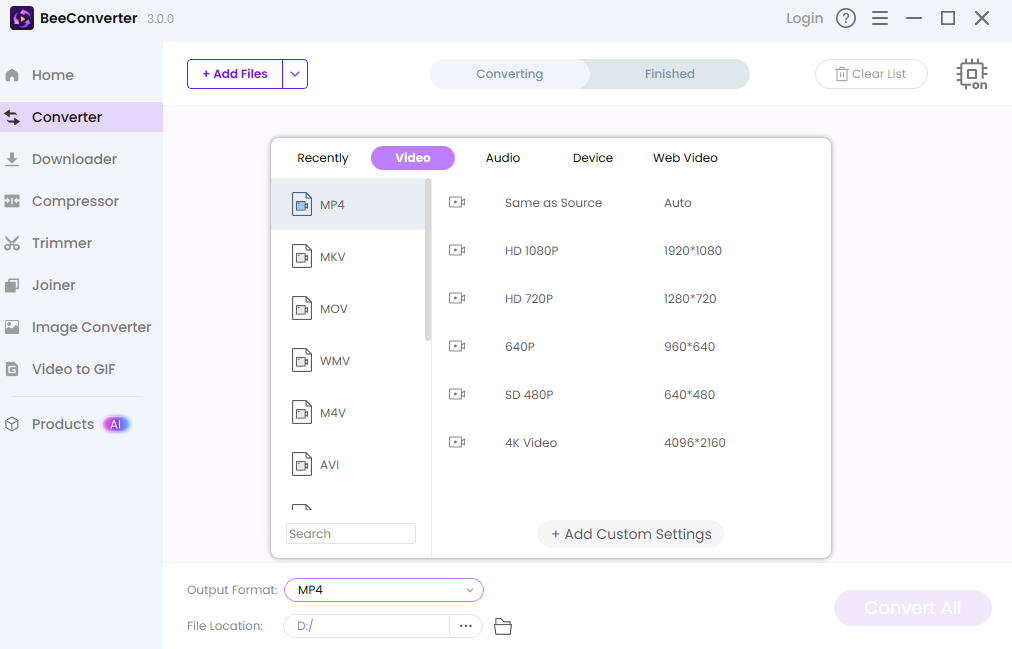Image resolution: width=1012 pixels, height=649 pixels.
Task: Click the Trimmer scissors icon in sidebar
Action: (13, 243)
